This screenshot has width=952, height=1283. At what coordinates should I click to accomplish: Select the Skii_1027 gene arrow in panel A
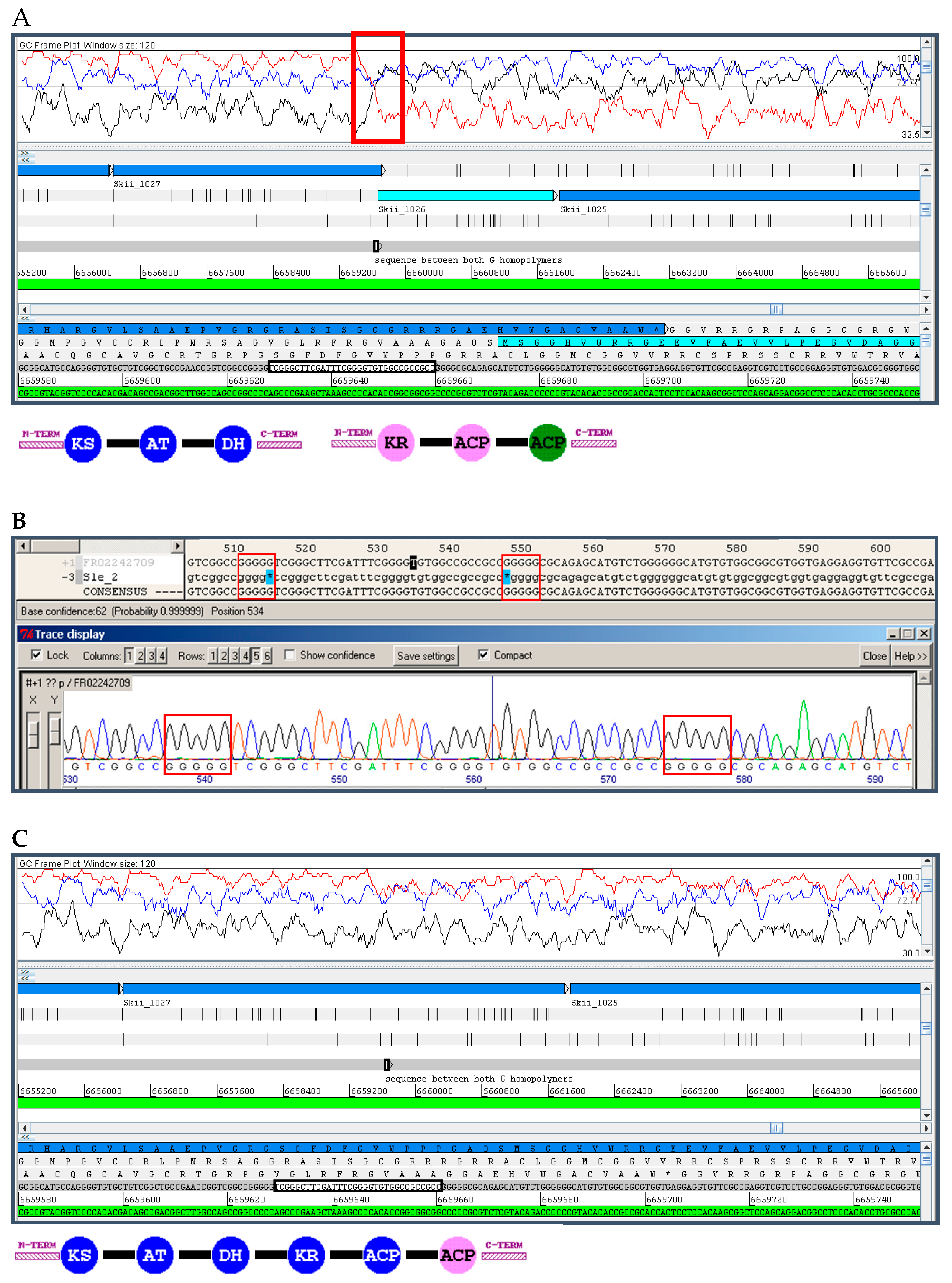coord(248,170)
